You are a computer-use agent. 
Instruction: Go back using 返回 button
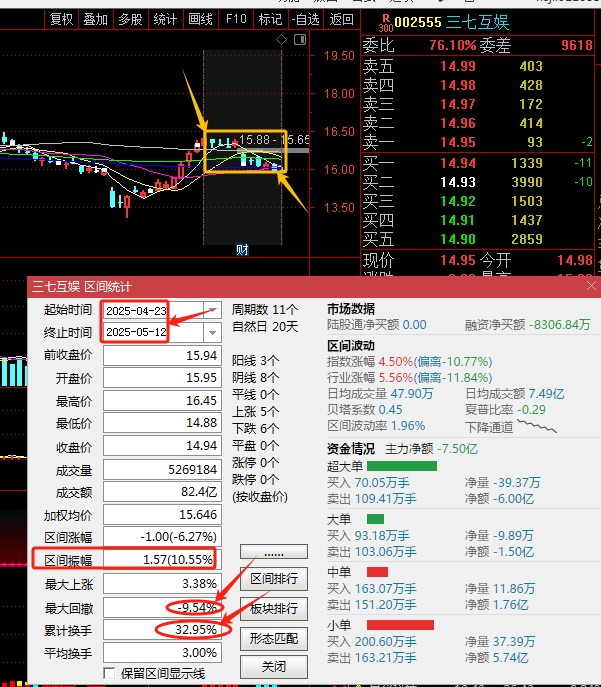[x=341, y=19]
